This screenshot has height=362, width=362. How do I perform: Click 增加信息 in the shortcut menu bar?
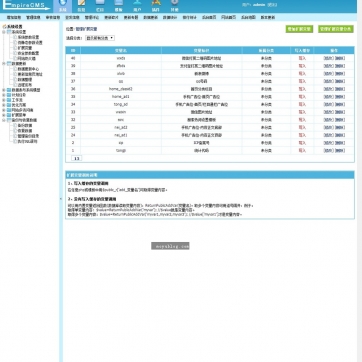[x=14, y=17]
